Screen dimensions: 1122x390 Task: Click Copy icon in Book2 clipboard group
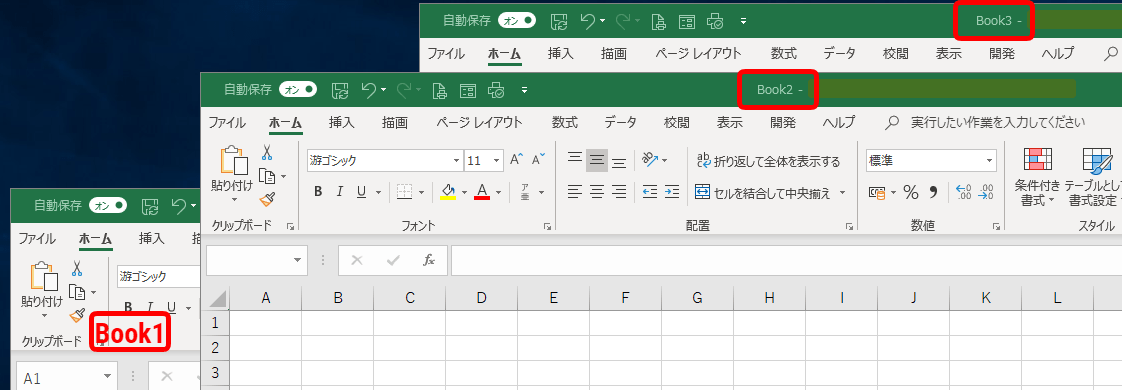click(267, 175)
